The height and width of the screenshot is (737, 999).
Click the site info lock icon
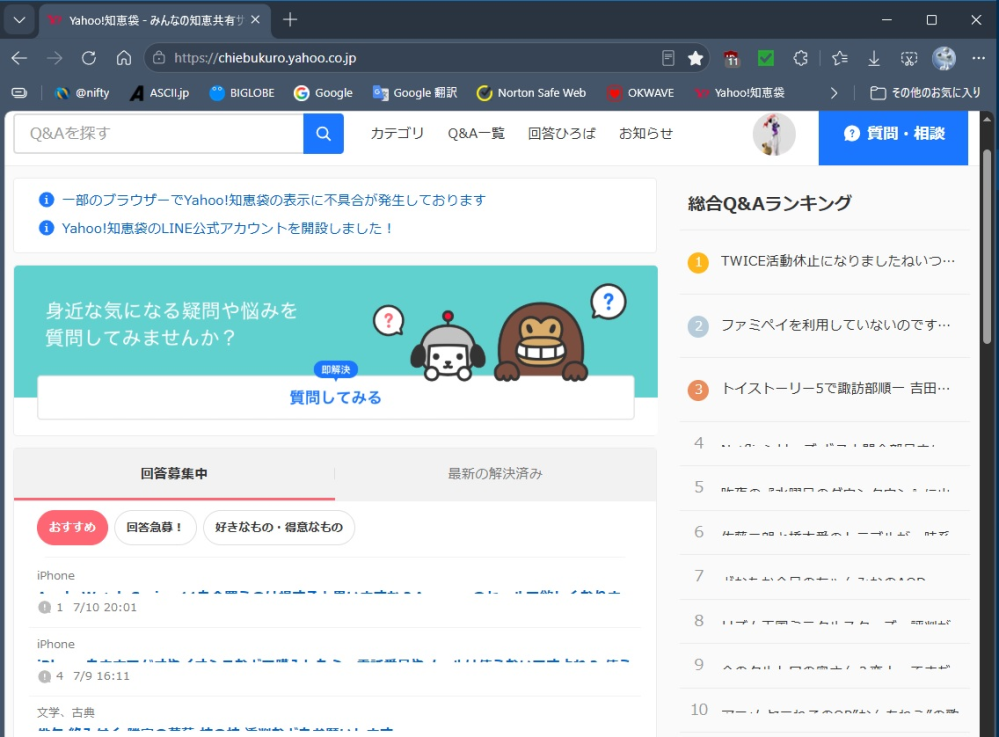pyautogui.click(x=159, y=58)
